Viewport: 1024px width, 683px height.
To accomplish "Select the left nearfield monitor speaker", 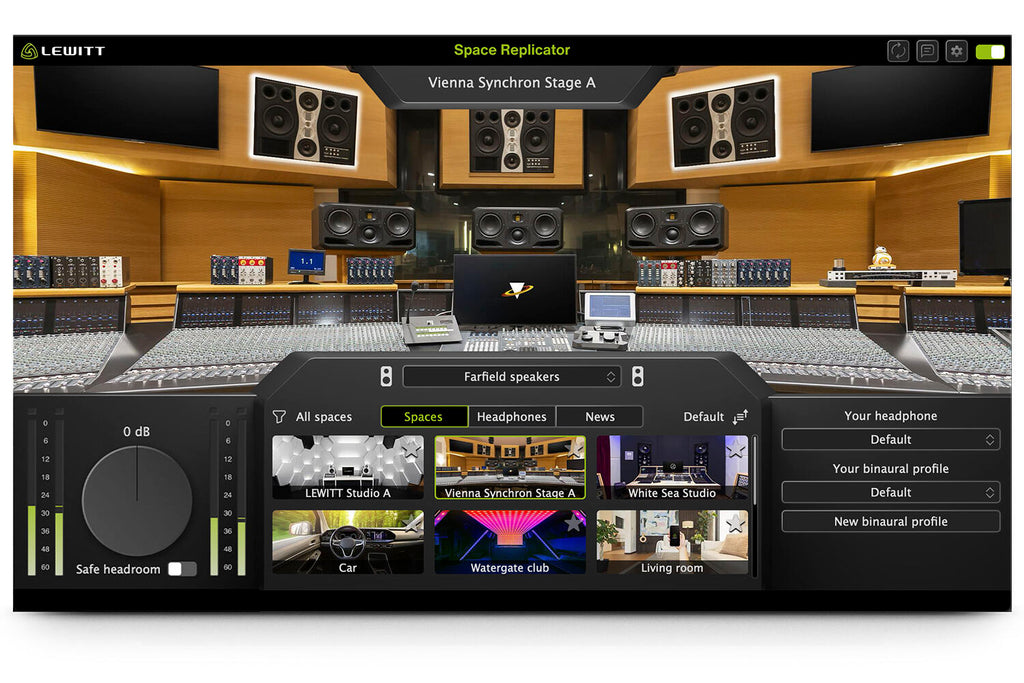I will [366, 226].
